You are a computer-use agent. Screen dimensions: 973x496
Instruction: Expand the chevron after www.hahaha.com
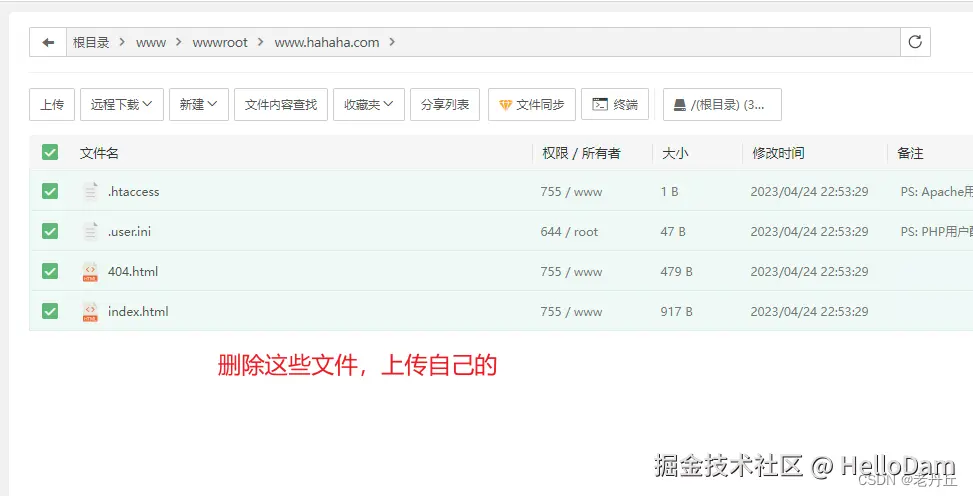(392, 42)
